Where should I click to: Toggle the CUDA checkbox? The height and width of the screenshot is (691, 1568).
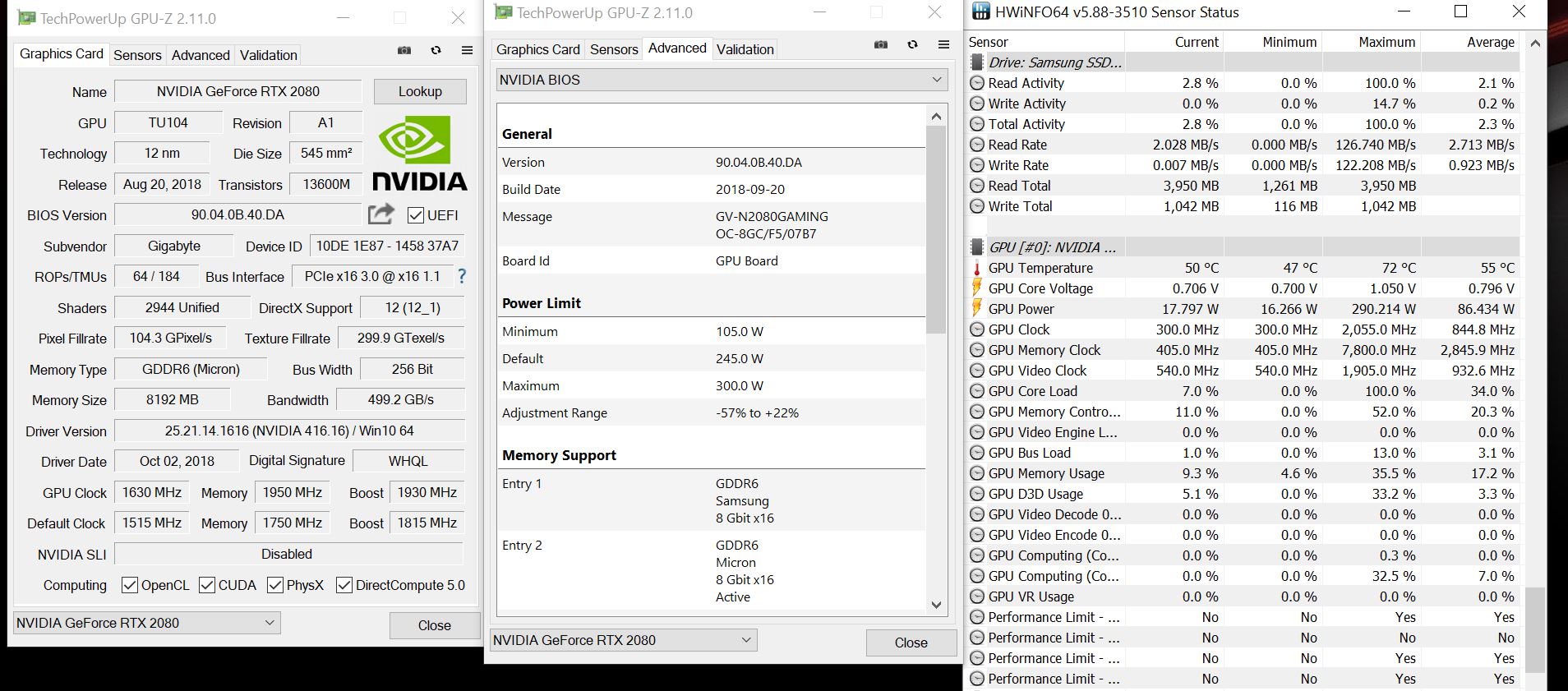click(206, 585)
